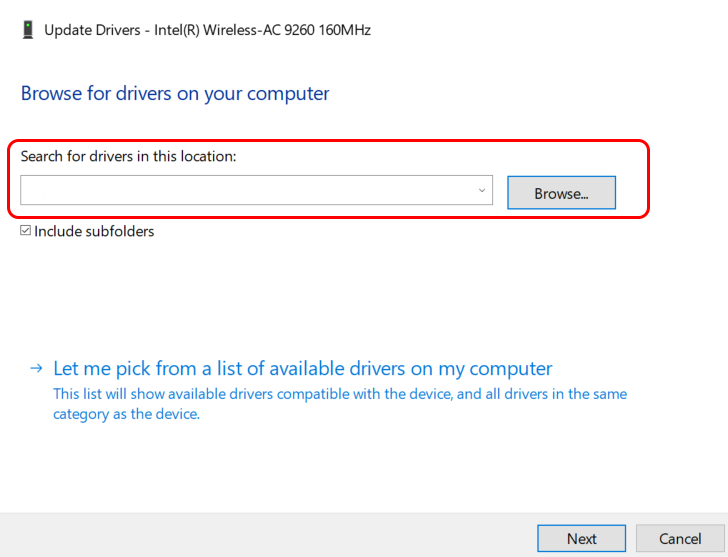Click the Include subfolders label text

point(94,231)
